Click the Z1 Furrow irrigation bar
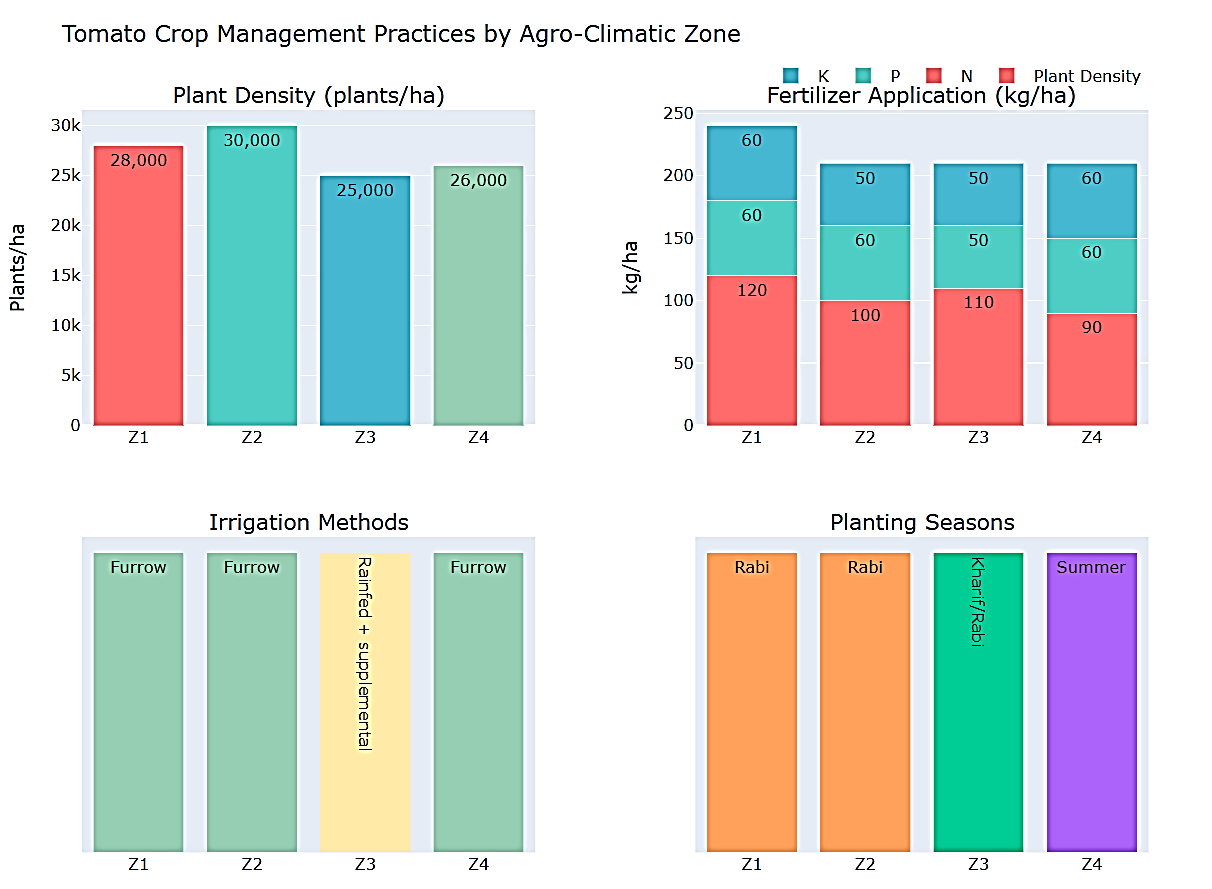This screenshot has width=1212, height=889. point(139,702)
